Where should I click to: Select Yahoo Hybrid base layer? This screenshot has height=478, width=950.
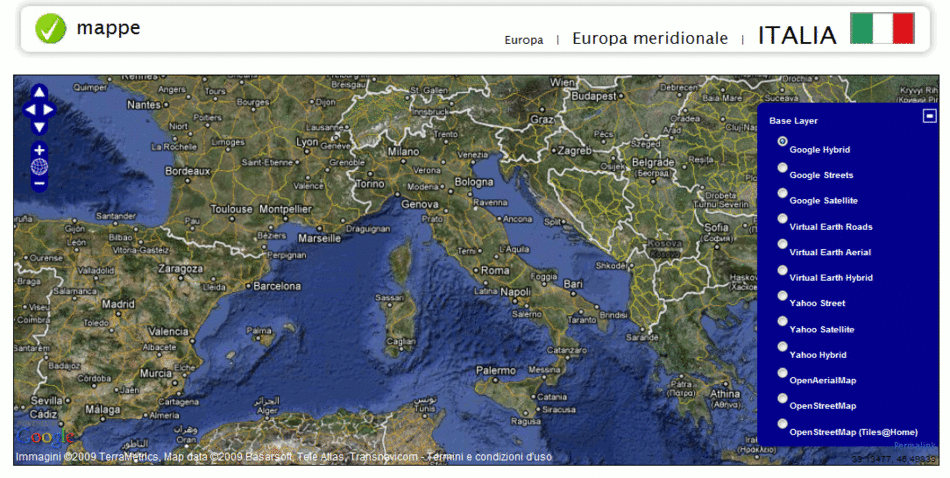tap(783, 347)
